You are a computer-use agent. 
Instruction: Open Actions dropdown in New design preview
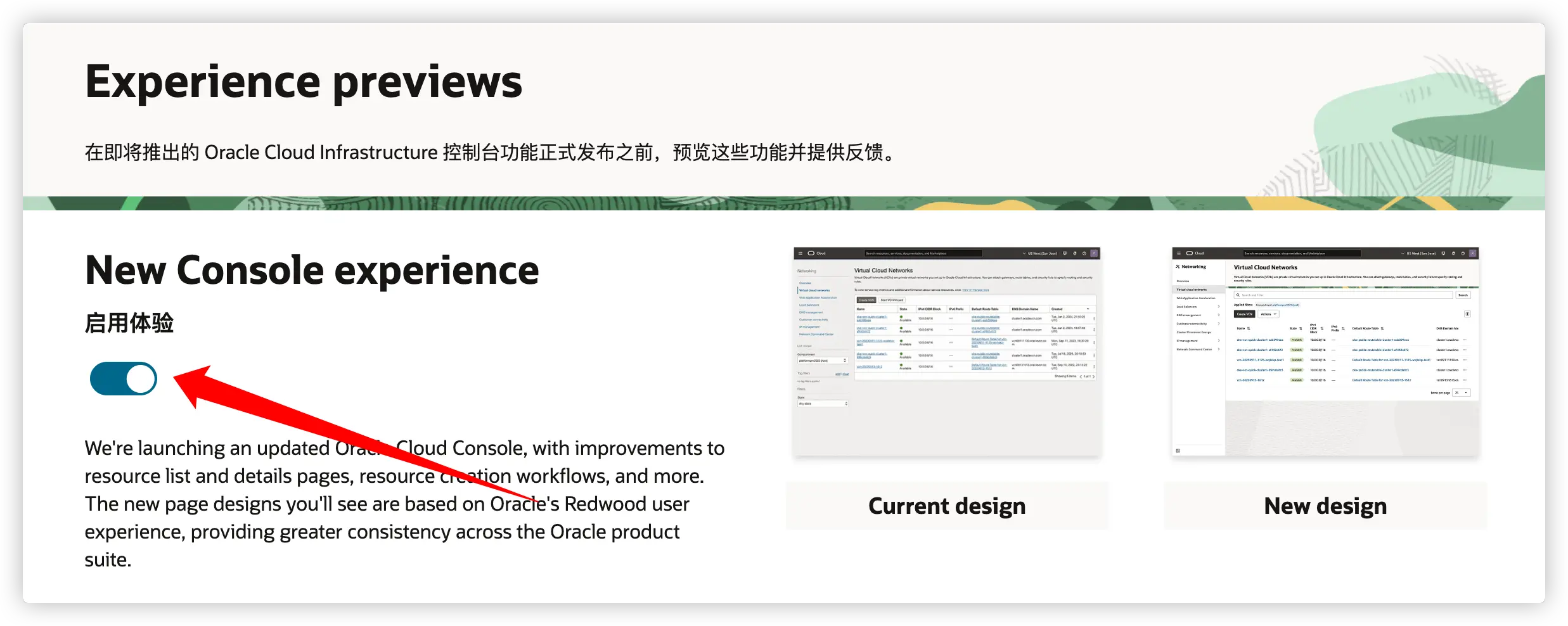(1268, 314)
